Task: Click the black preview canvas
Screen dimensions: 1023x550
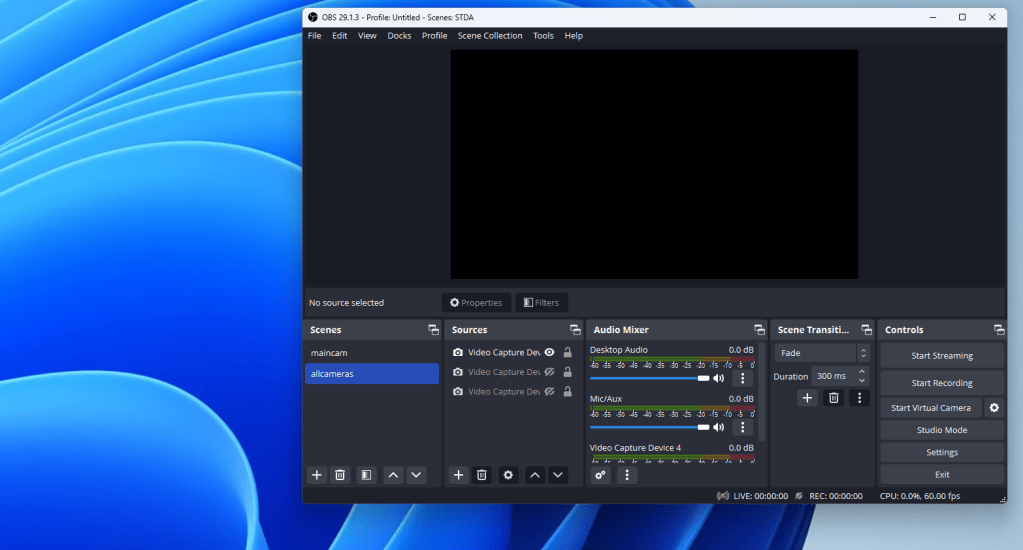Action: pyautogui.click(x=654, y=164)
